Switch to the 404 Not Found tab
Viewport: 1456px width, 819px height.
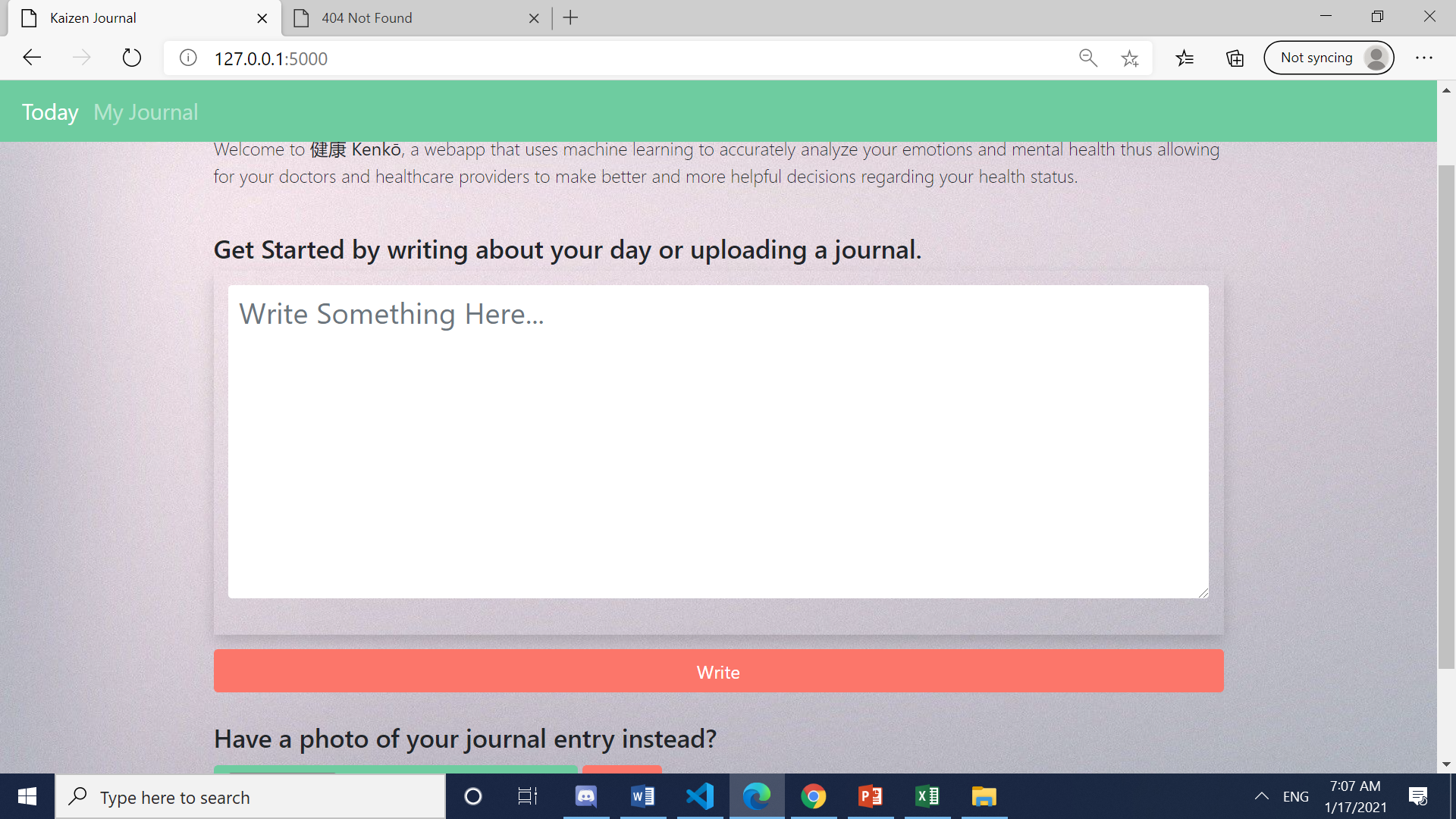click(367, 18)
